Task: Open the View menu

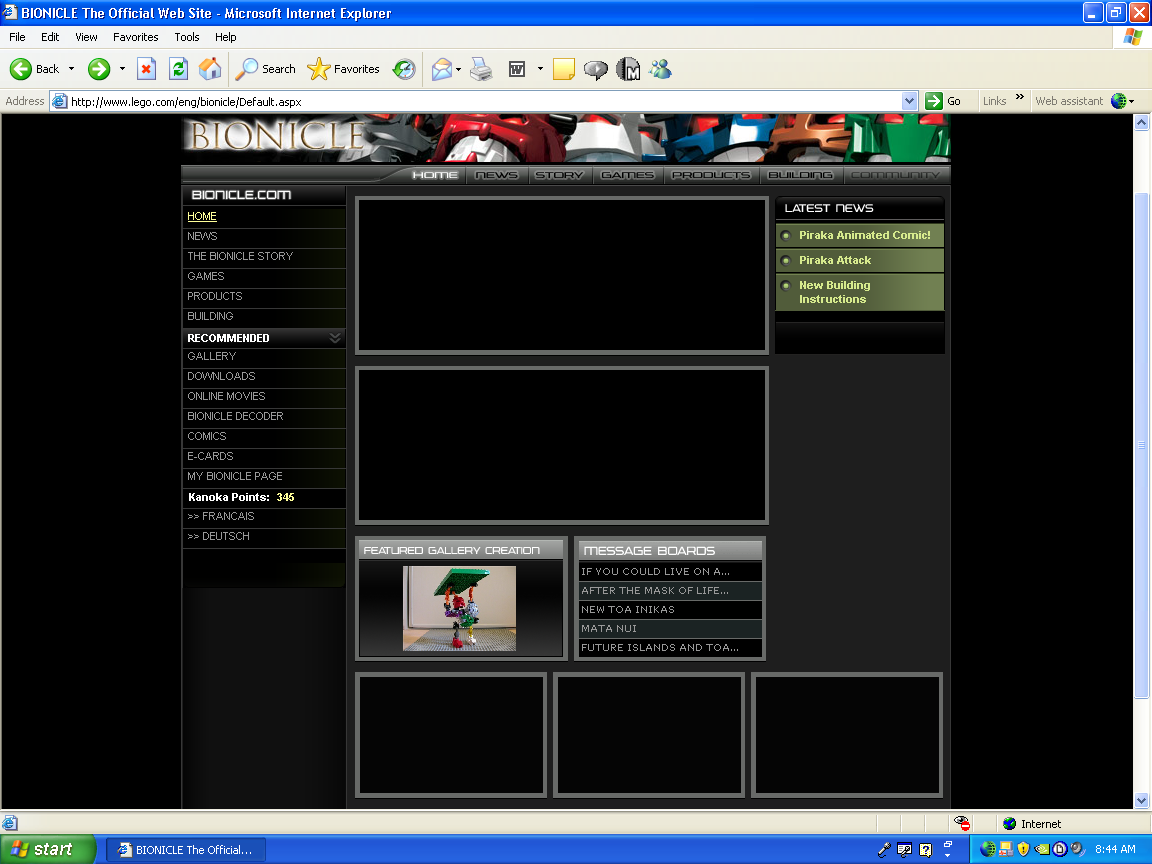Action: click(x=86, y=37)
